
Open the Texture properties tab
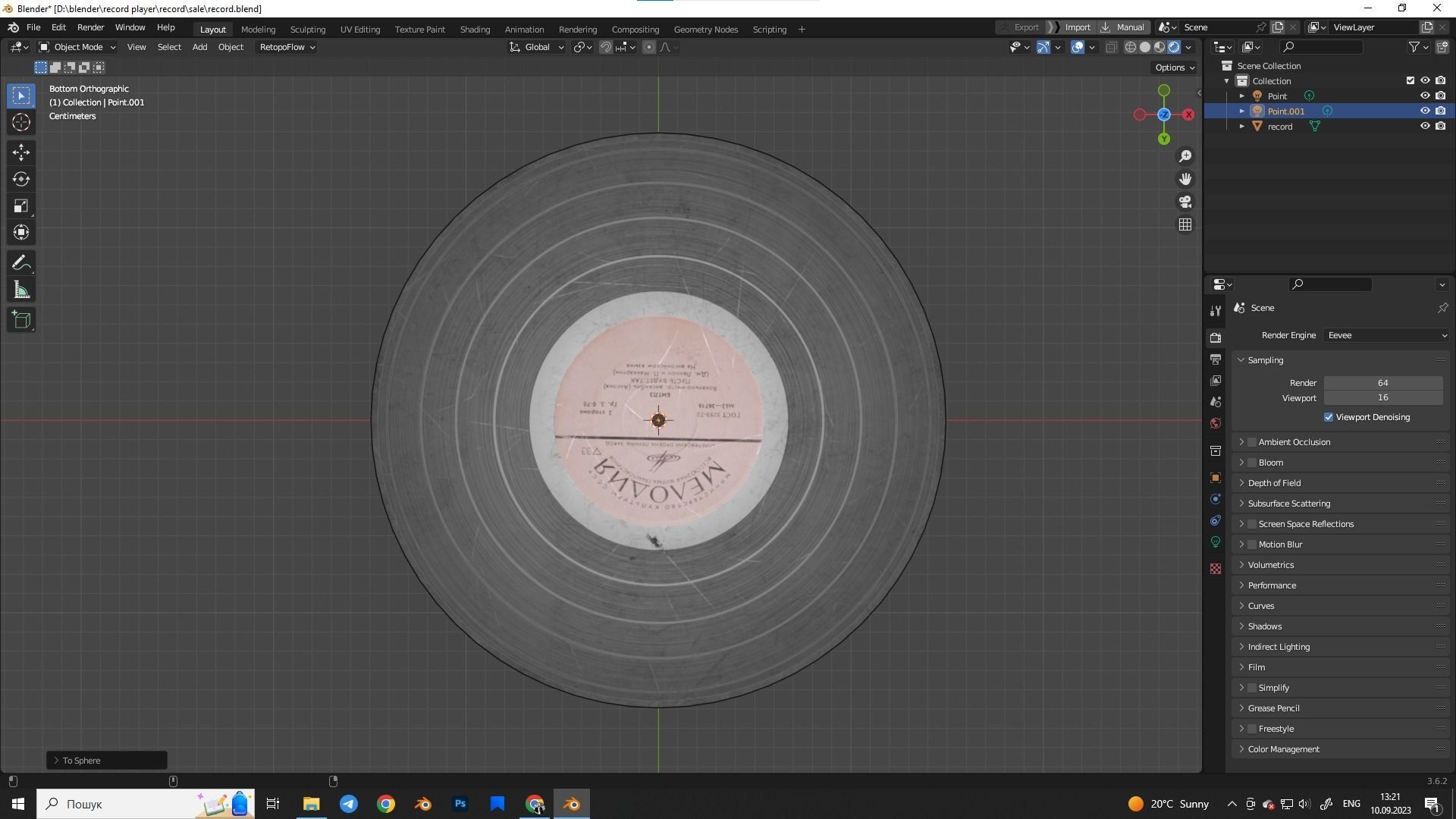(x=1216, y=569)
